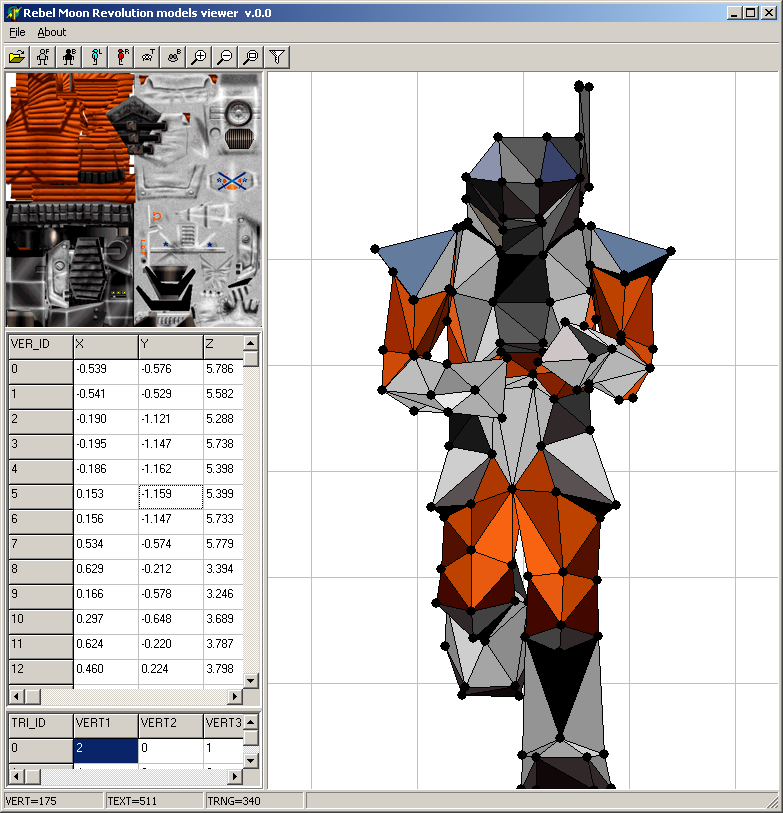Select the Z cell with value 3.787
This screenshot has width=783, height=813.
223,647
